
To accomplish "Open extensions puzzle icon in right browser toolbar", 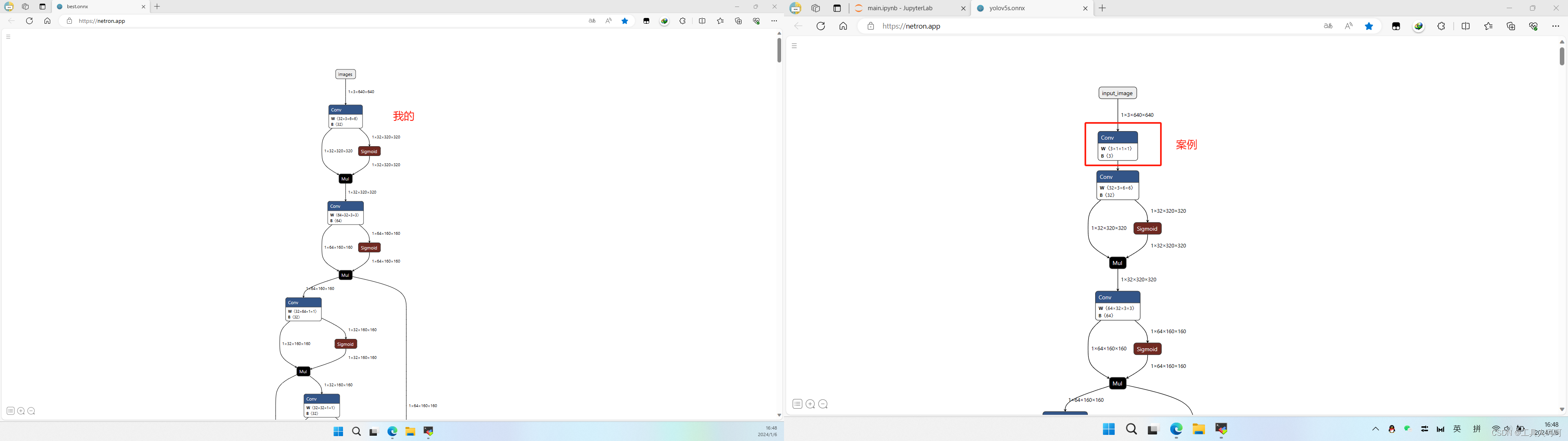I will (1441, 26).
